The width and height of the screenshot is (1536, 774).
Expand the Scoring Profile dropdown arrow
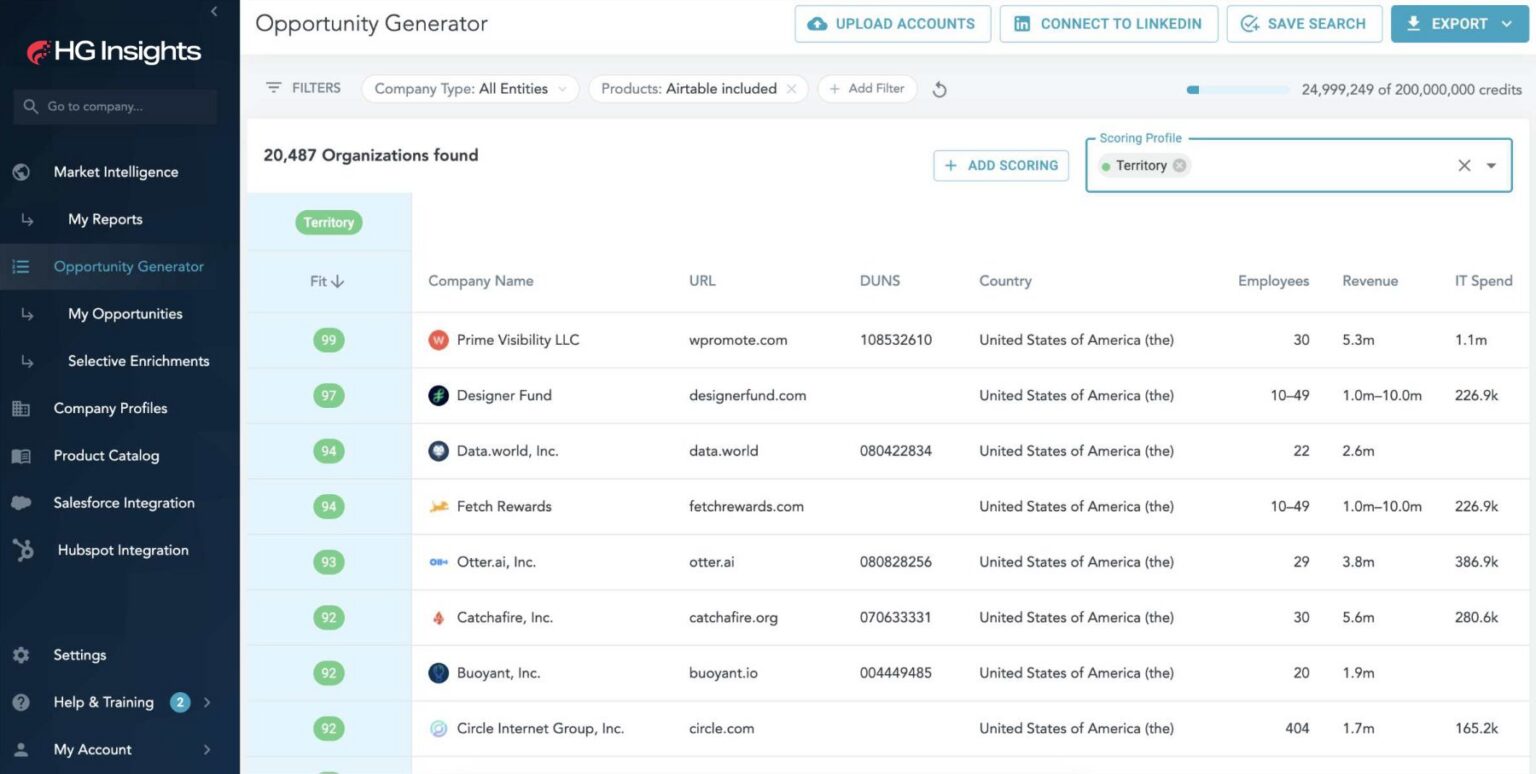(1491, 166)
